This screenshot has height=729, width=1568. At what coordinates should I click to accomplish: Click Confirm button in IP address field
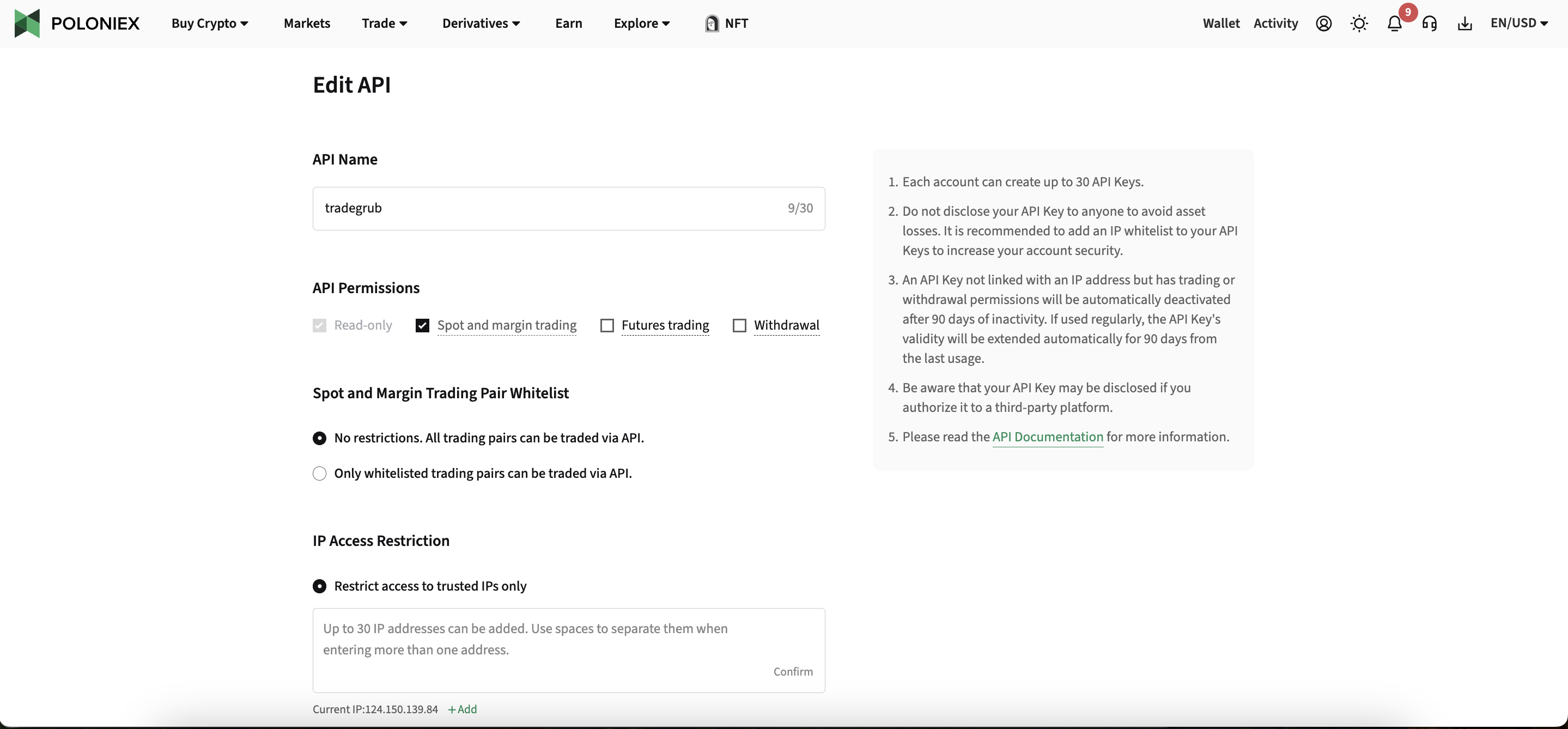[792, 672]
